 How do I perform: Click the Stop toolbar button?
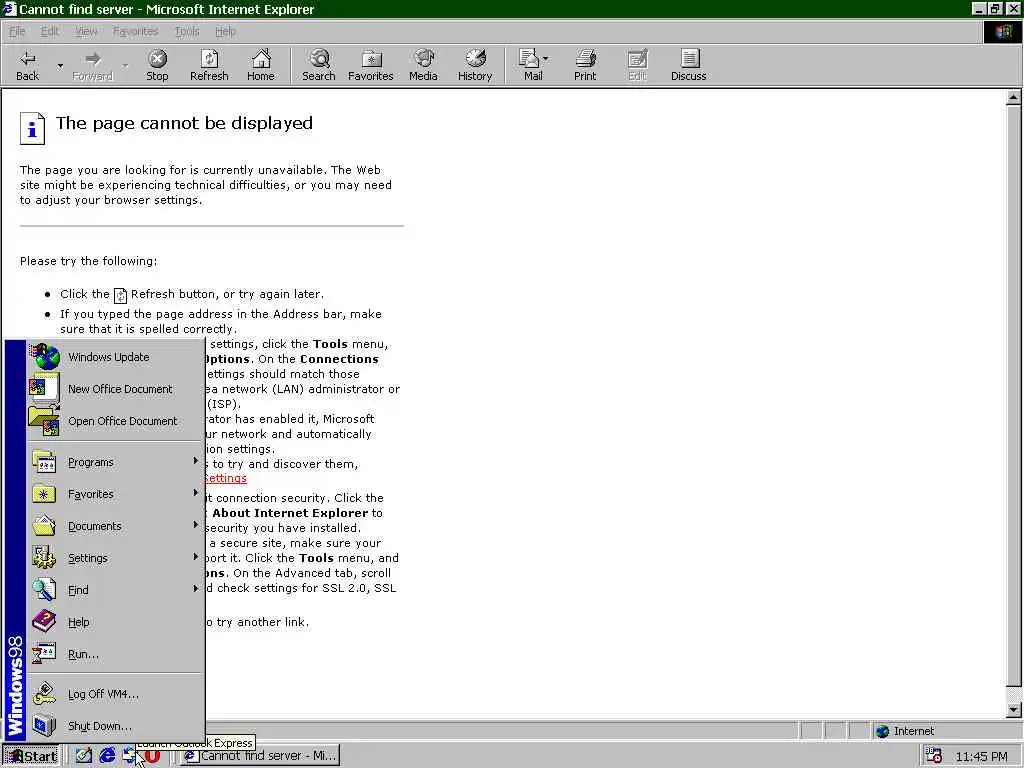click(x=157, y=65)
